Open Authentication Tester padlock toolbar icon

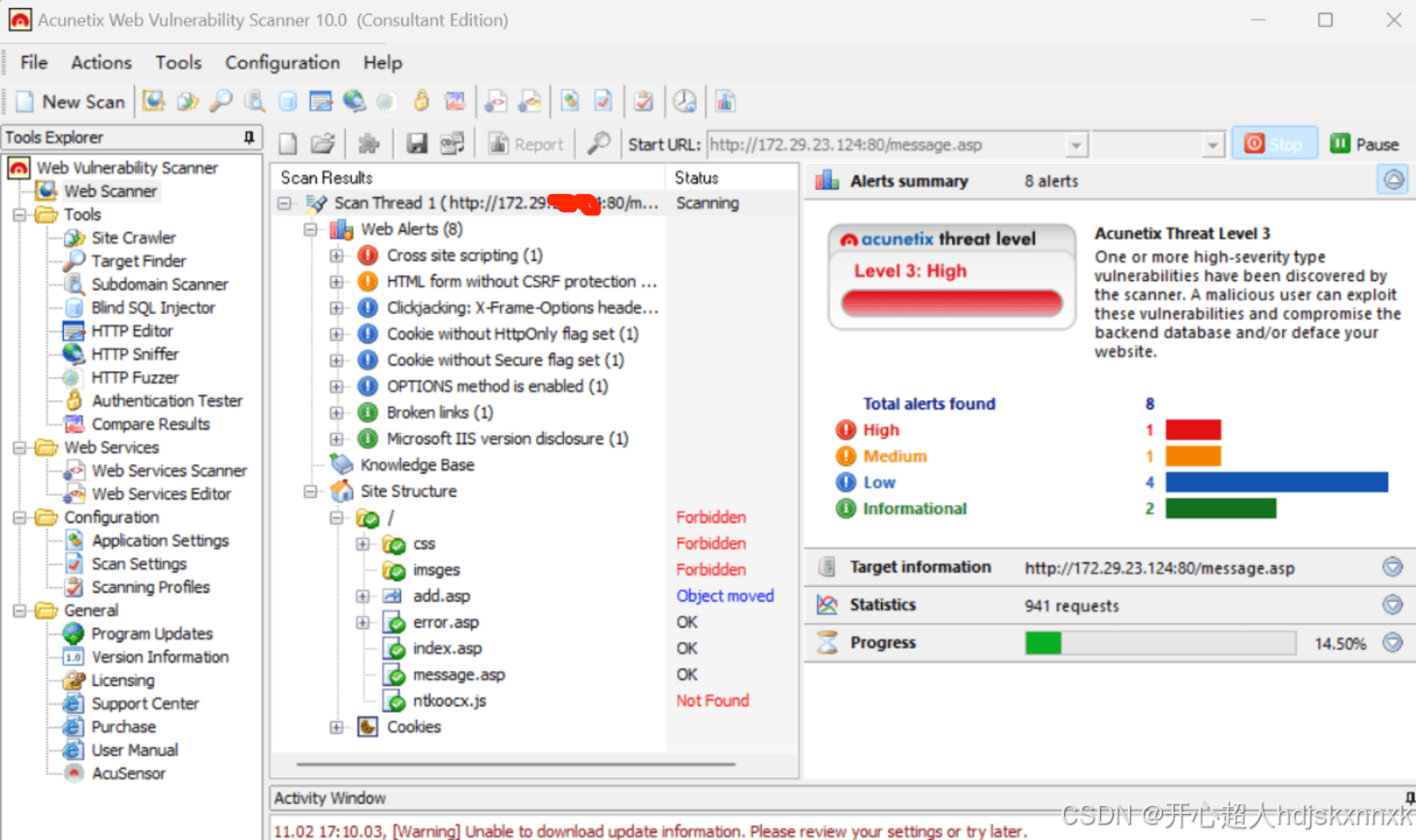[421, 101]
